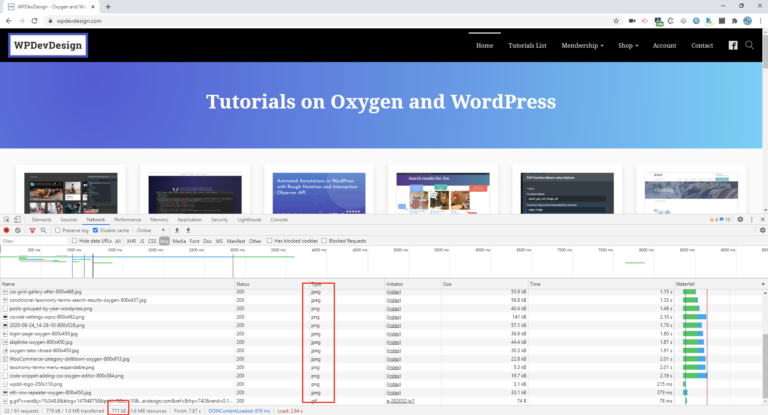Image resolution: width=768 pixels, height=415 pixels.
Task: Open the Contact page link
Action: [702, 46]
